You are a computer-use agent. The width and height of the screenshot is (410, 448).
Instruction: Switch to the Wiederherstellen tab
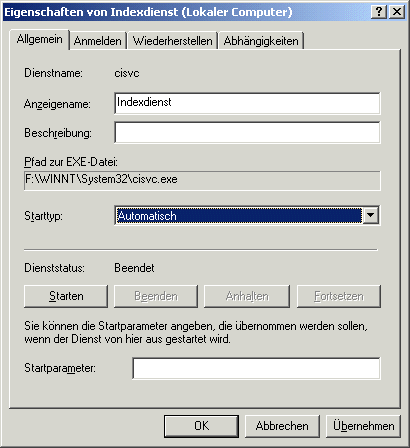[x=172, y=41]
